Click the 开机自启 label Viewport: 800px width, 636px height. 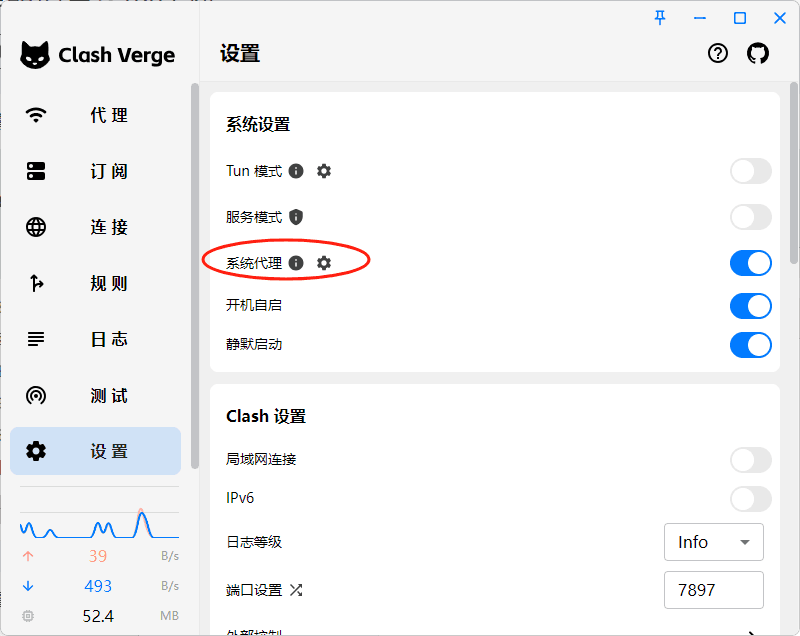tap(254, 305)
